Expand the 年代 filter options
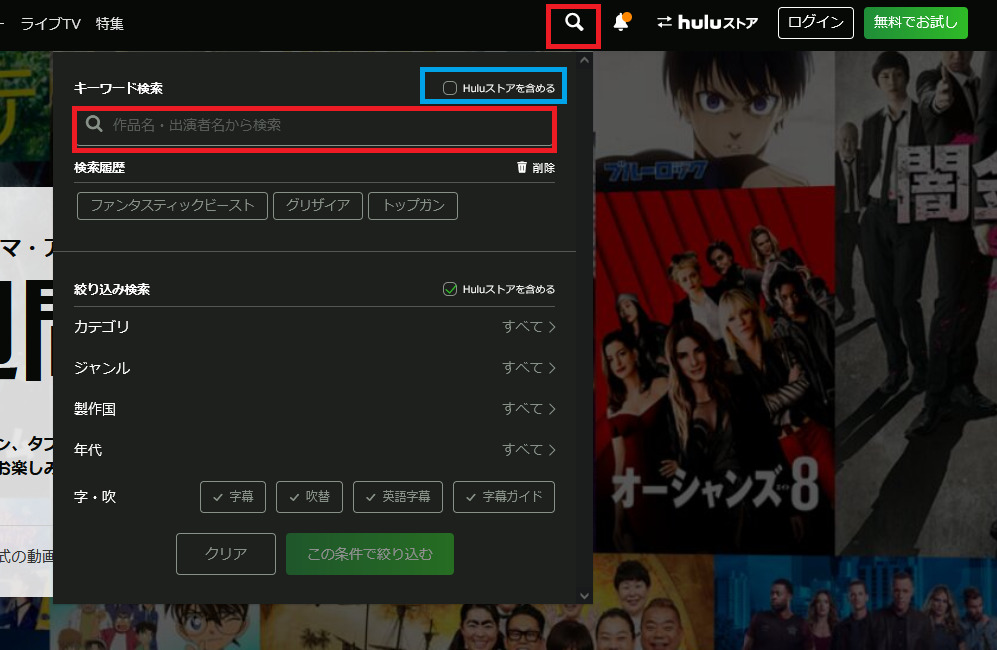This screenshot has width=997, height=650. 315,450
